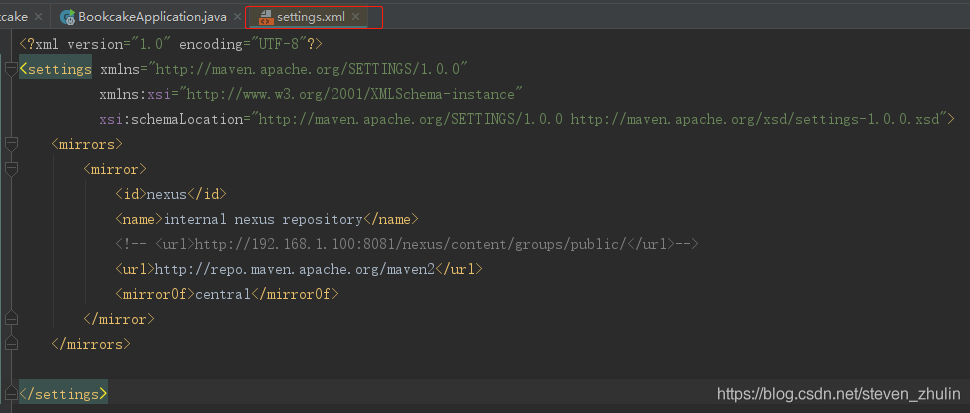Click fold marker beside closing settings tag

click(11, 394)
